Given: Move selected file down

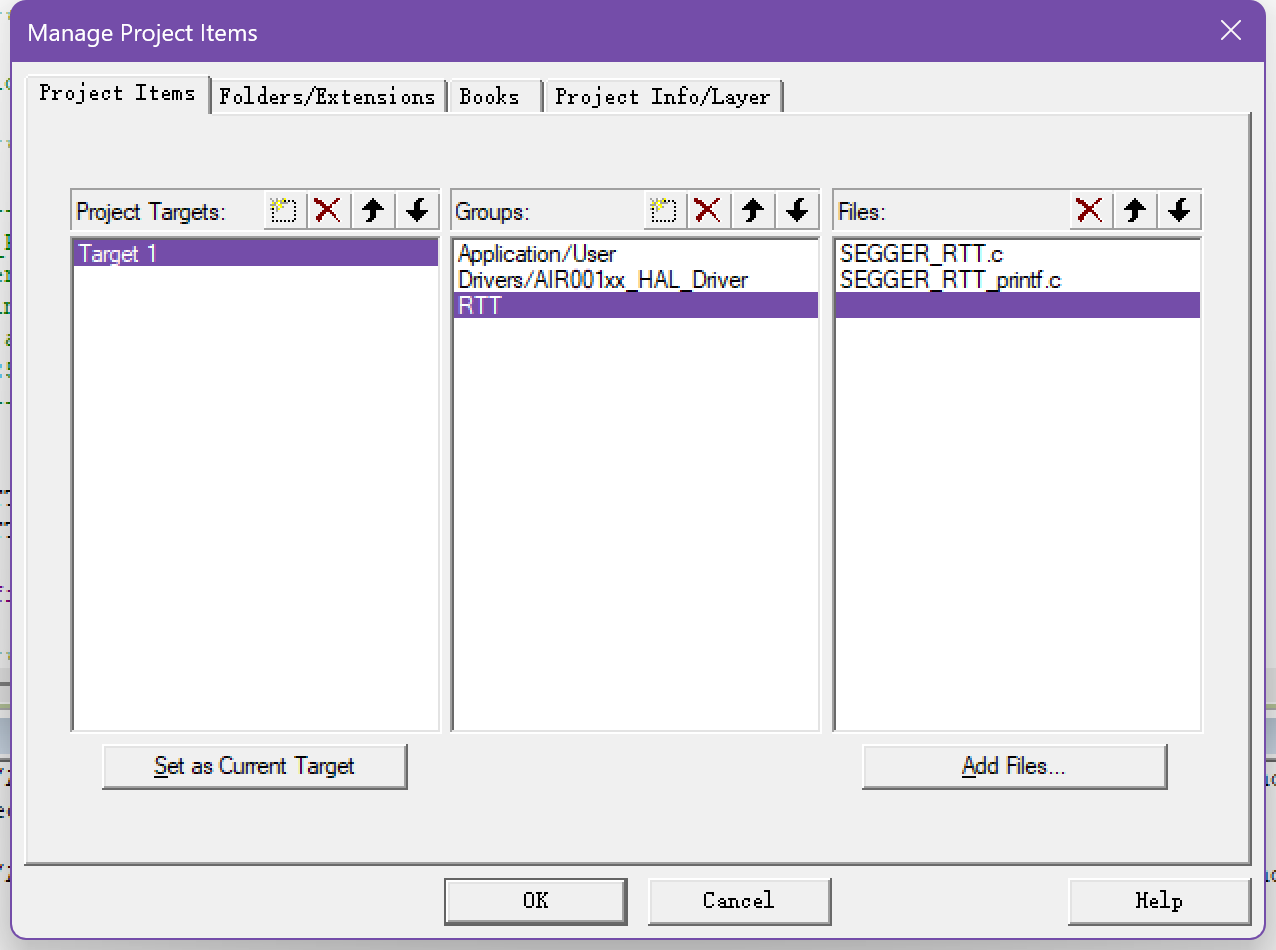Looking at the screenshot, I should tap(1179, 211).
